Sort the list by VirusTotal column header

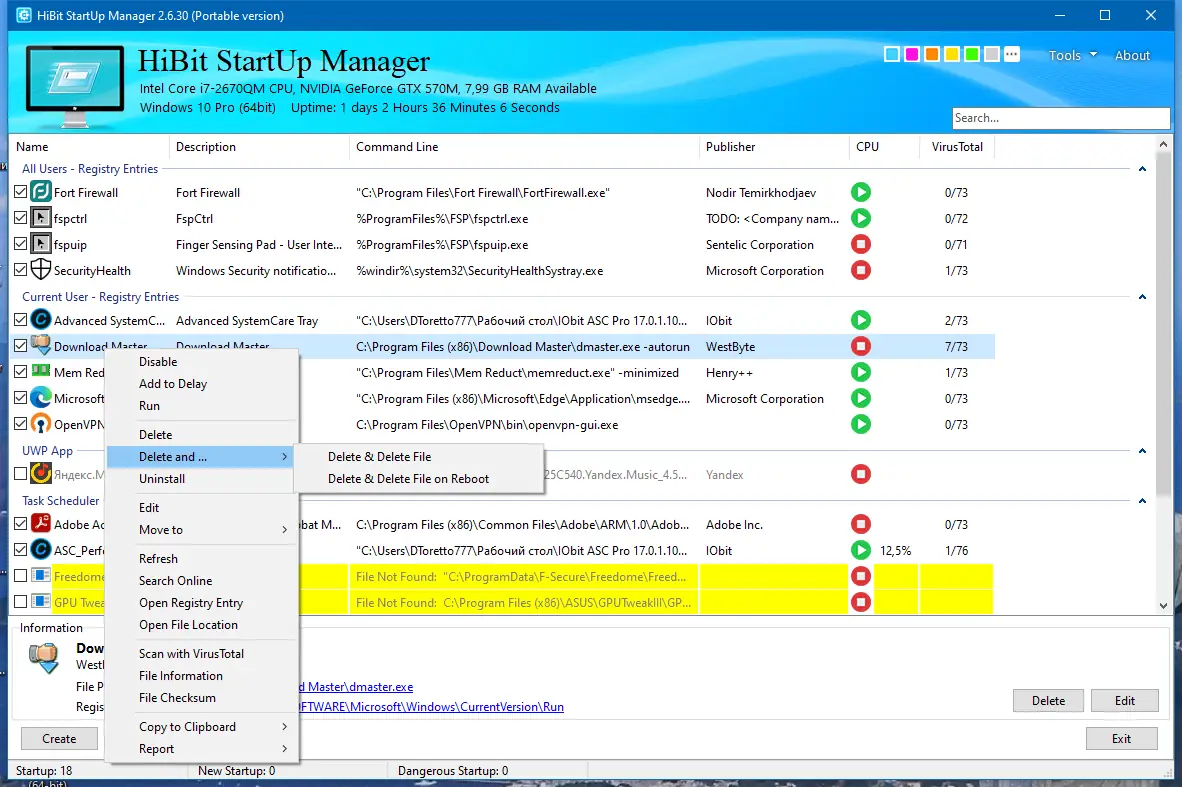(957, 147)
